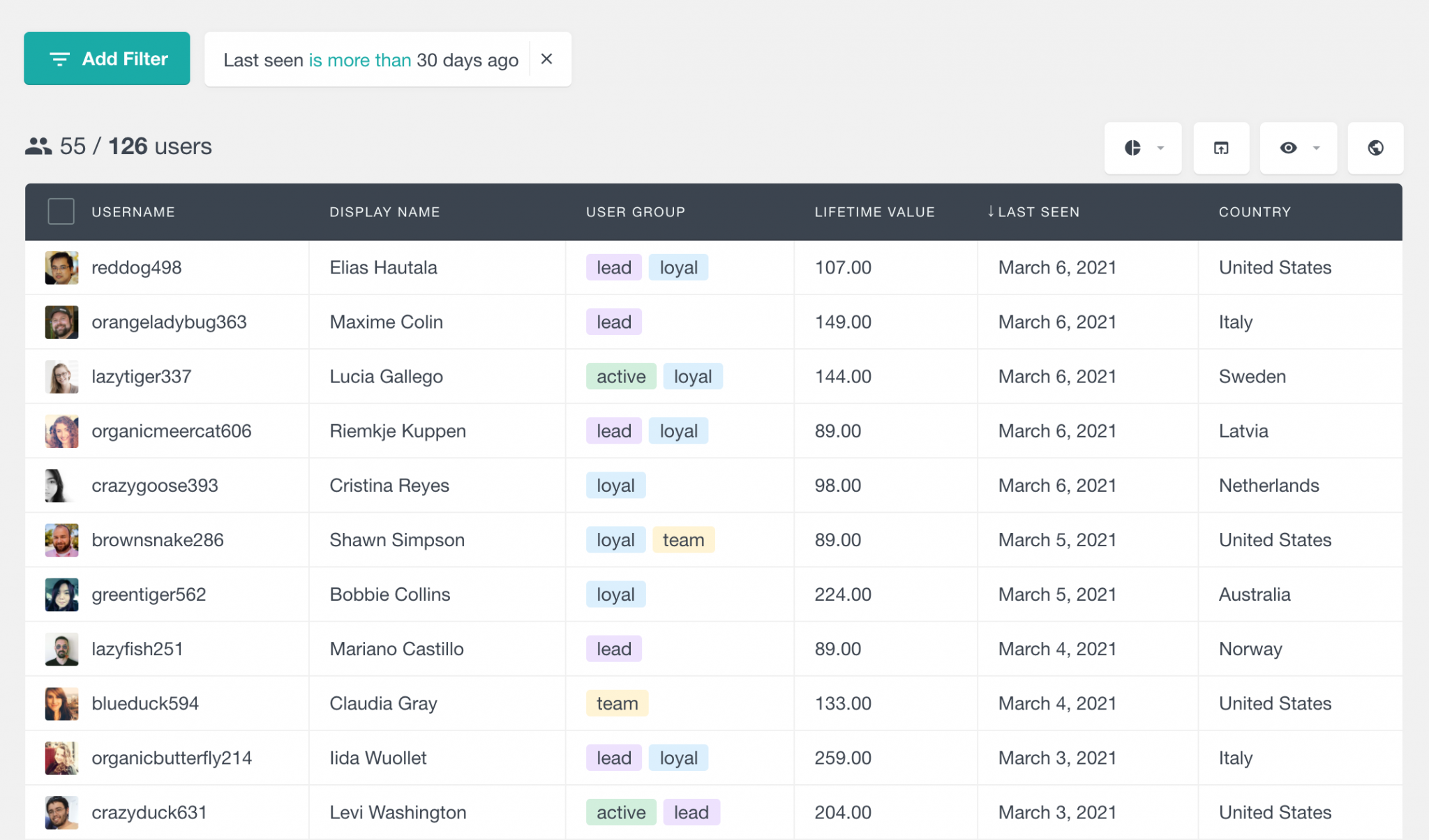Remove the Last Seen filter via X
Image resolution: width=1429 pixels, height=840 pixels.
(547, 59)
